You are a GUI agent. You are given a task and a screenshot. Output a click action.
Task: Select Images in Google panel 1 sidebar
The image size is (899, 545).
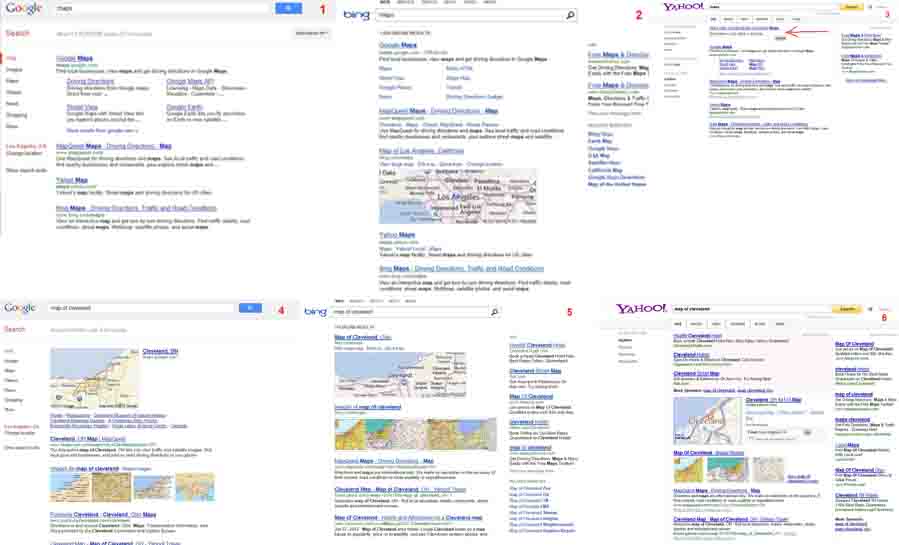pyautogui.click(x=14, y=70)
